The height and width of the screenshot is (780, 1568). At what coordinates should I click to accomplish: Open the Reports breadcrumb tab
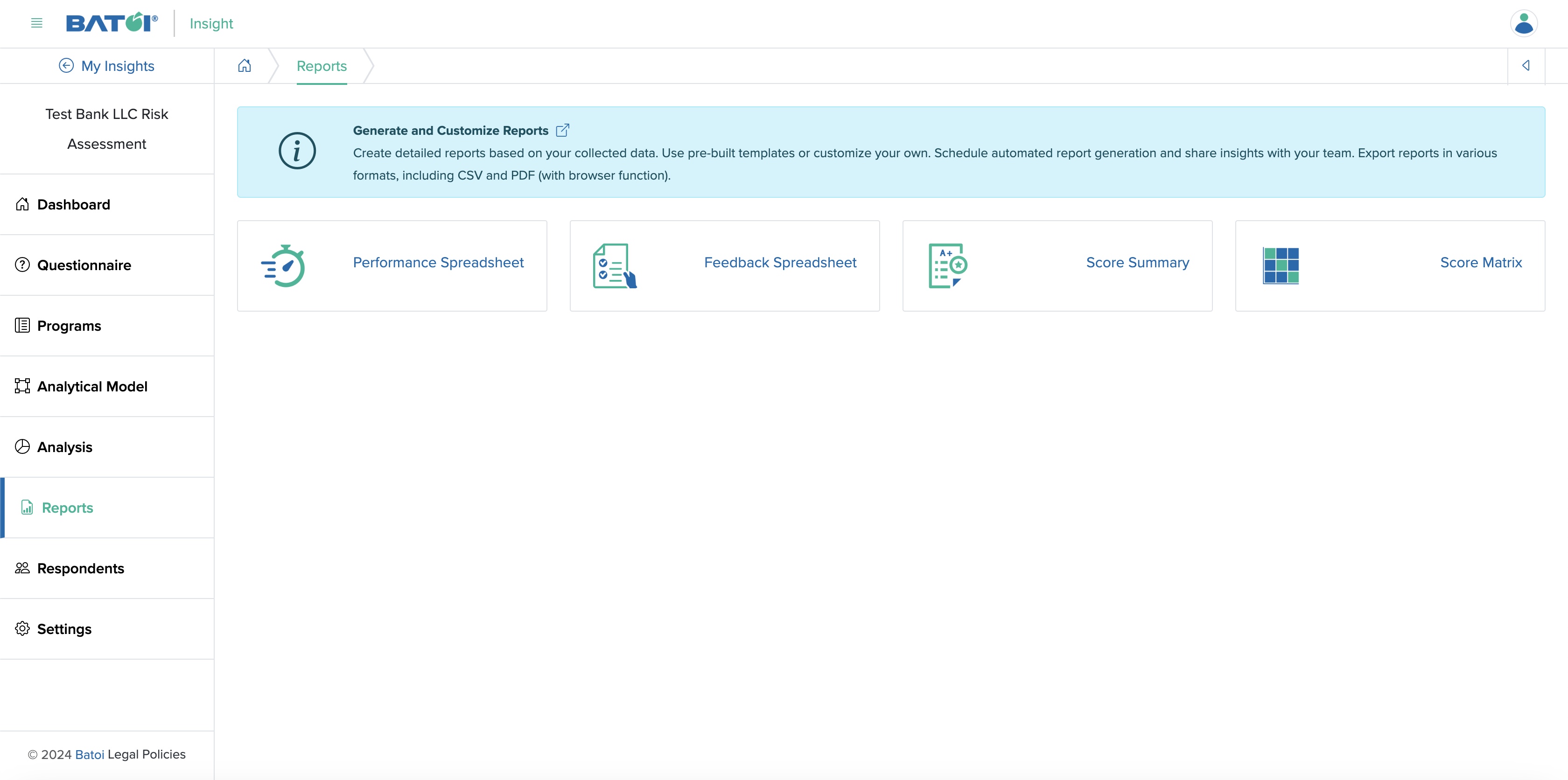point(322,66)
